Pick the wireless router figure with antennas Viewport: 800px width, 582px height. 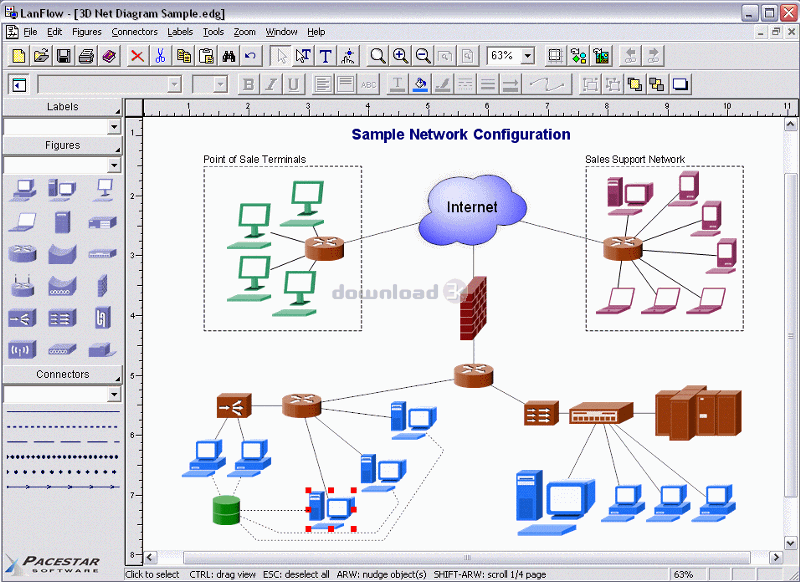[22, 285]
